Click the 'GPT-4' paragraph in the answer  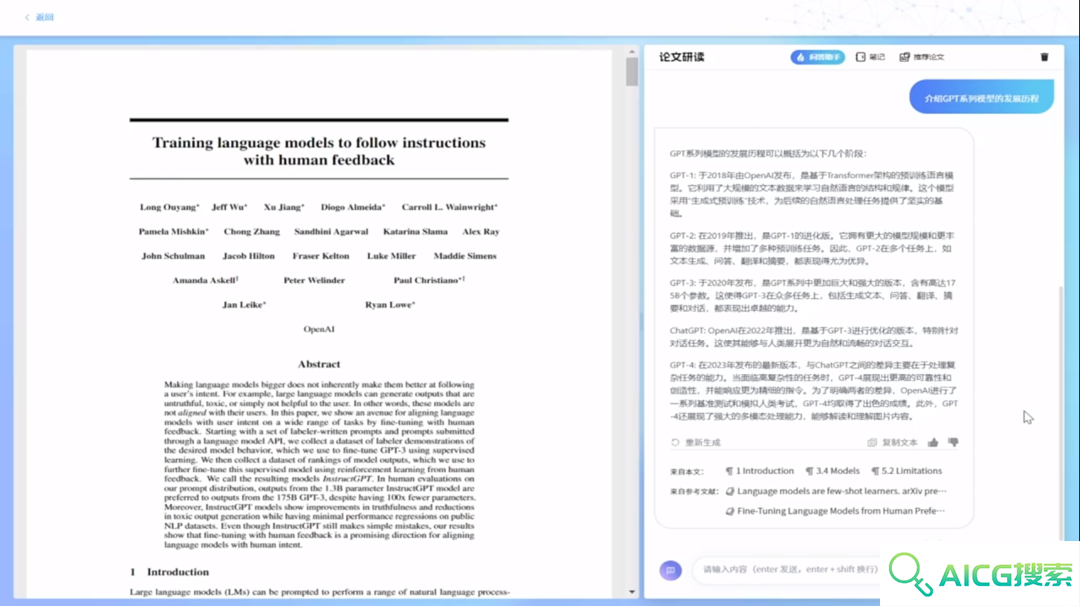tap(813, 390)
